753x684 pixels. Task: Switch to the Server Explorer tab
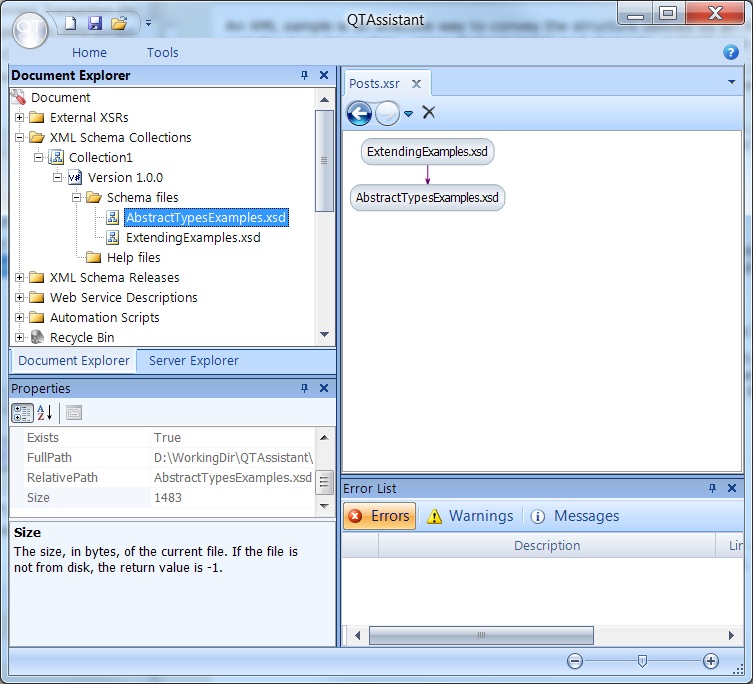tap(194, 361)
